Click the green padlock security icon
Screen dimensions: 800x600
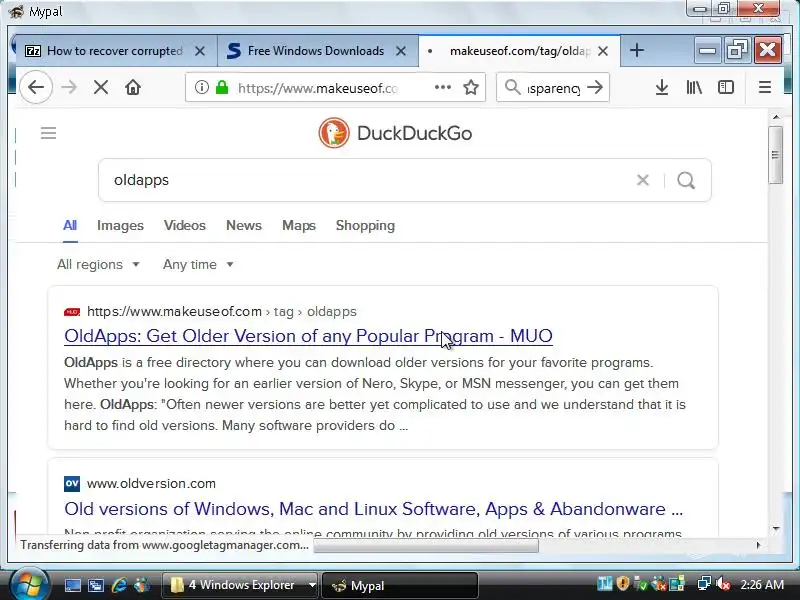pyautogui.click(x=222, y=87)
